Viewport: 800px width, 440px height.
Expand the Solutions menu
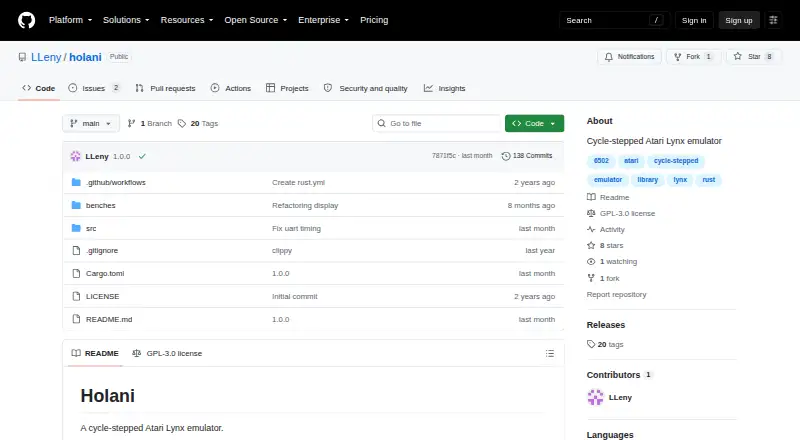point(126,20)
